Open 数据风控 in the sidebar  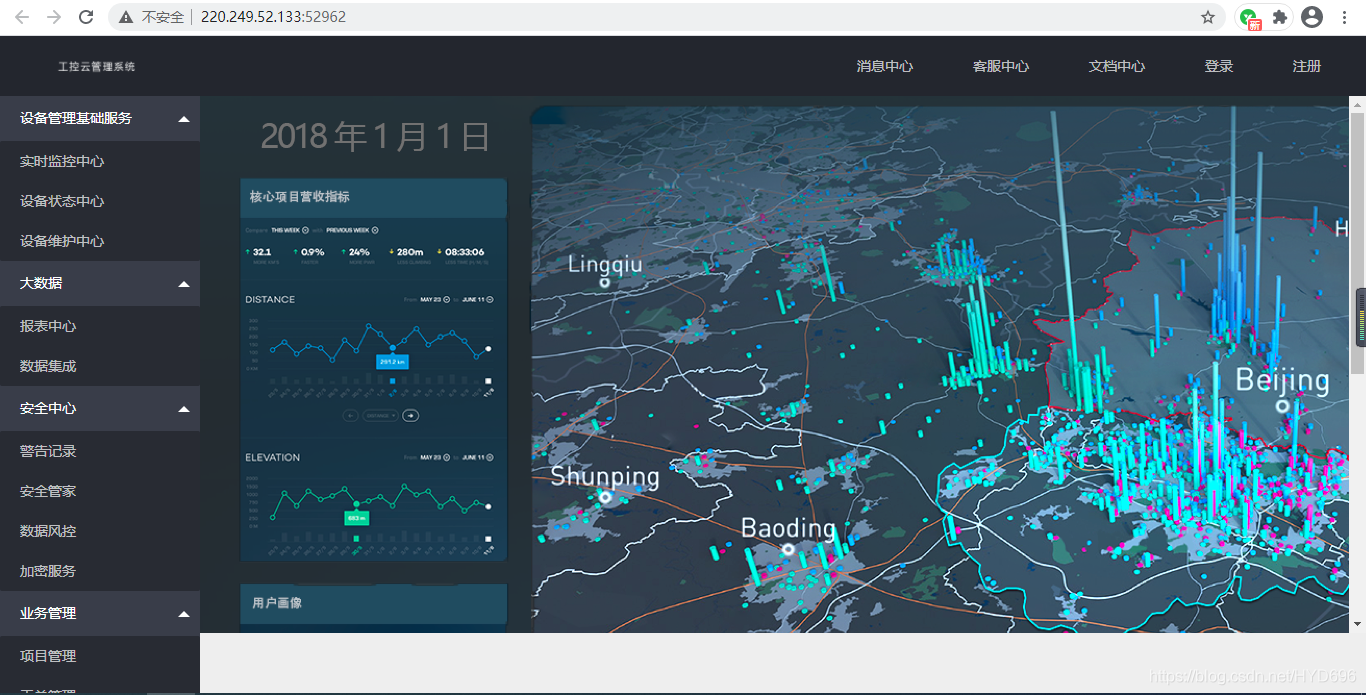[x=48, y=531]
